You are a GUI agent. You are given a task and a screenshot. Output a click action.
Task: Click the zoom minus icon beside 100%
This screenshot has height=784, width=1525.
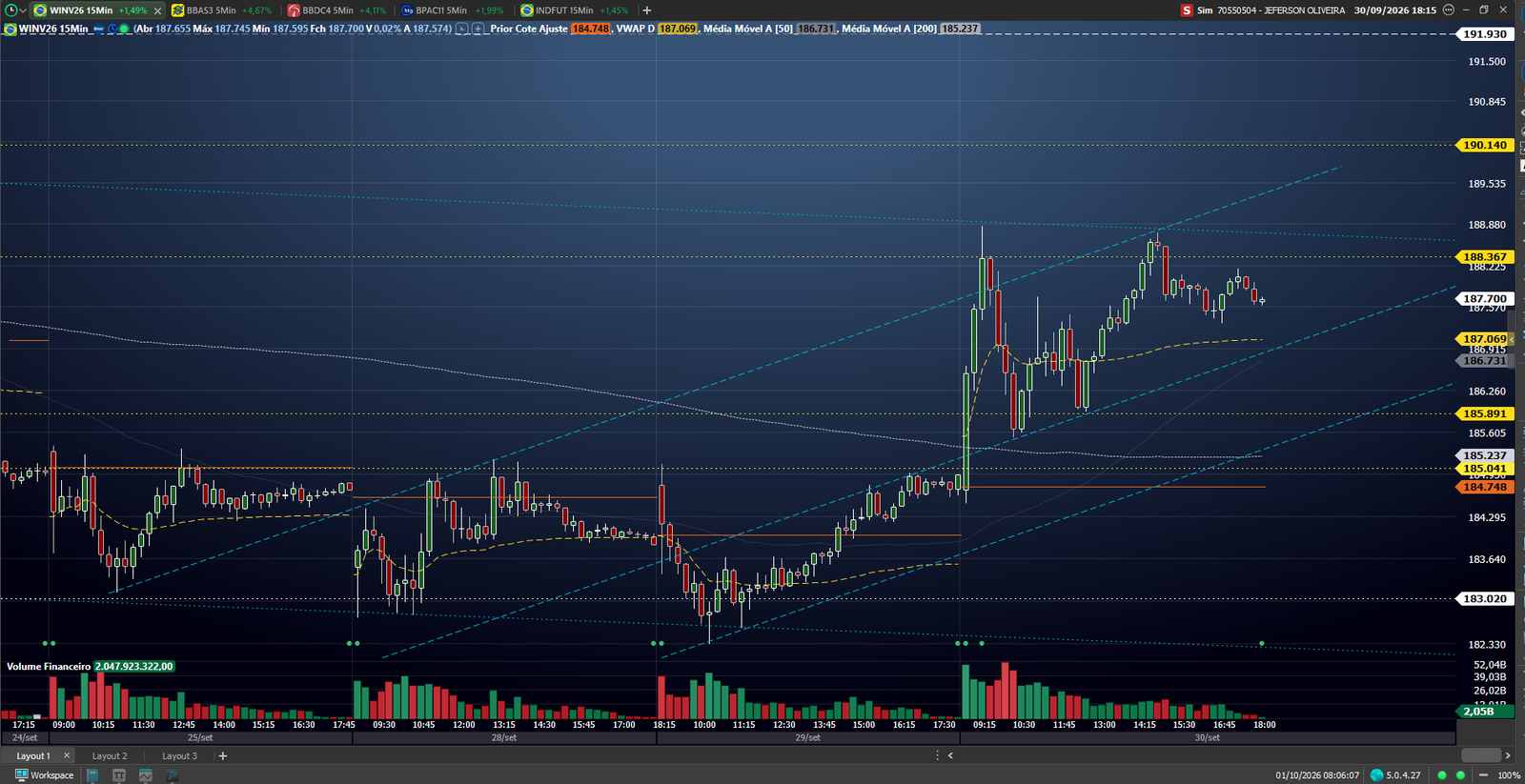[1484, 775]
